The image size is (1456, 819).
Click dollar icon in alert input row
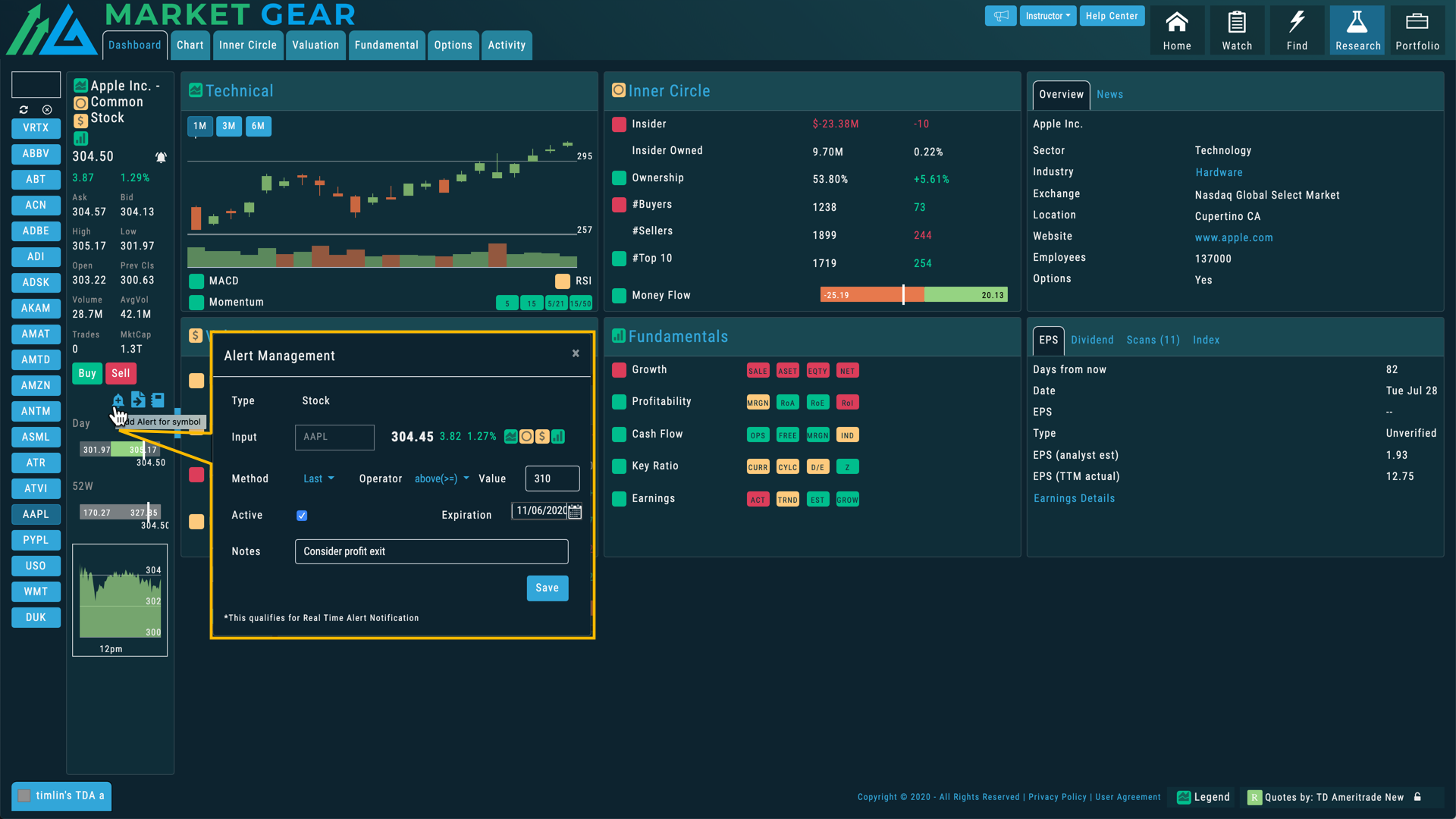tap(542, 437)
